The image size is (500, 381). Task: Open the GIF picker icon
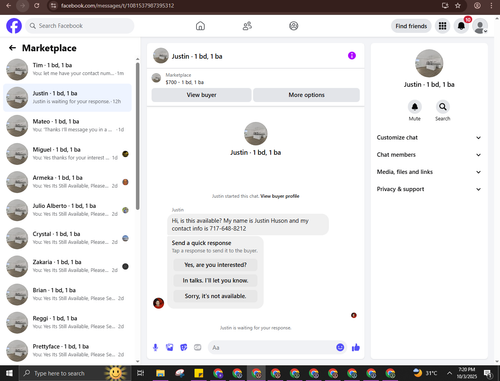pos(198,348)
